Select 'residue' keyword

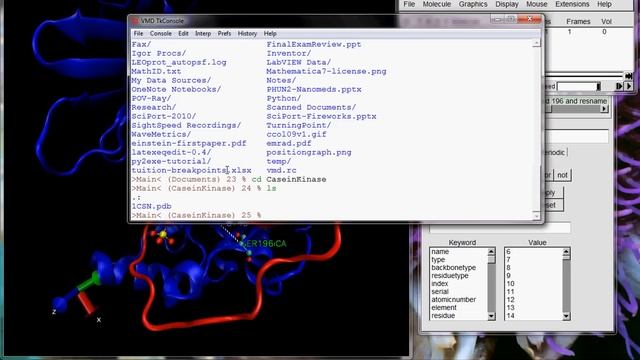443,316
